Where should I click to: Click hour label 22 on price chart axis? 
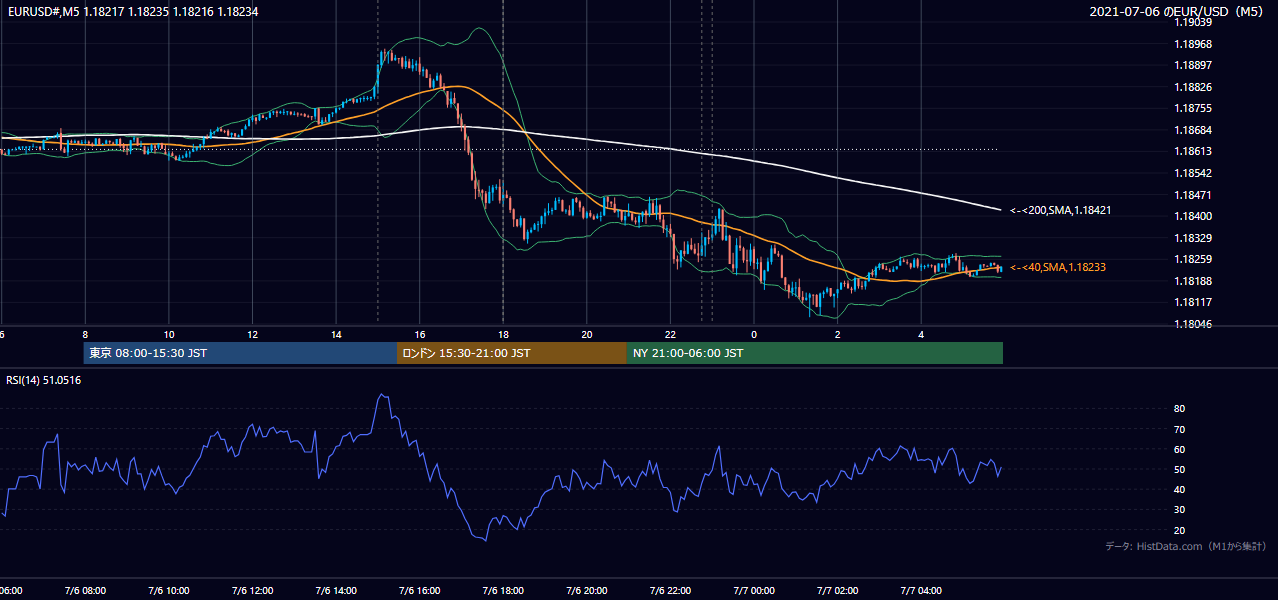coord(671,334)
